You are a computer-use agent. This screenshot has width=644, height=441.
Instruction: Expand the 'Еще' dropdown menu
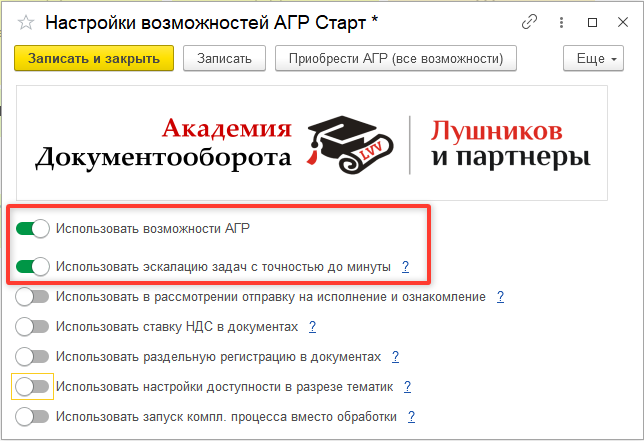click(593, 58)
